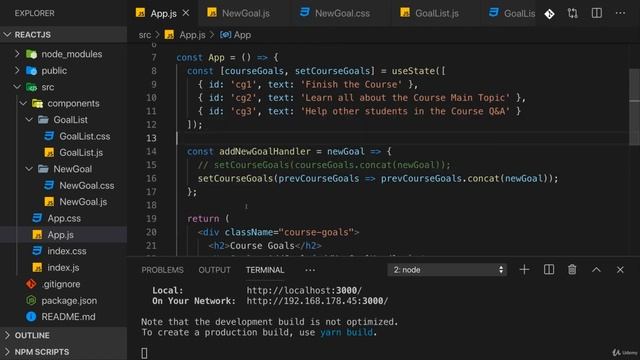
Task: Click the 'course-goals' className string
Action: point(316,232)
